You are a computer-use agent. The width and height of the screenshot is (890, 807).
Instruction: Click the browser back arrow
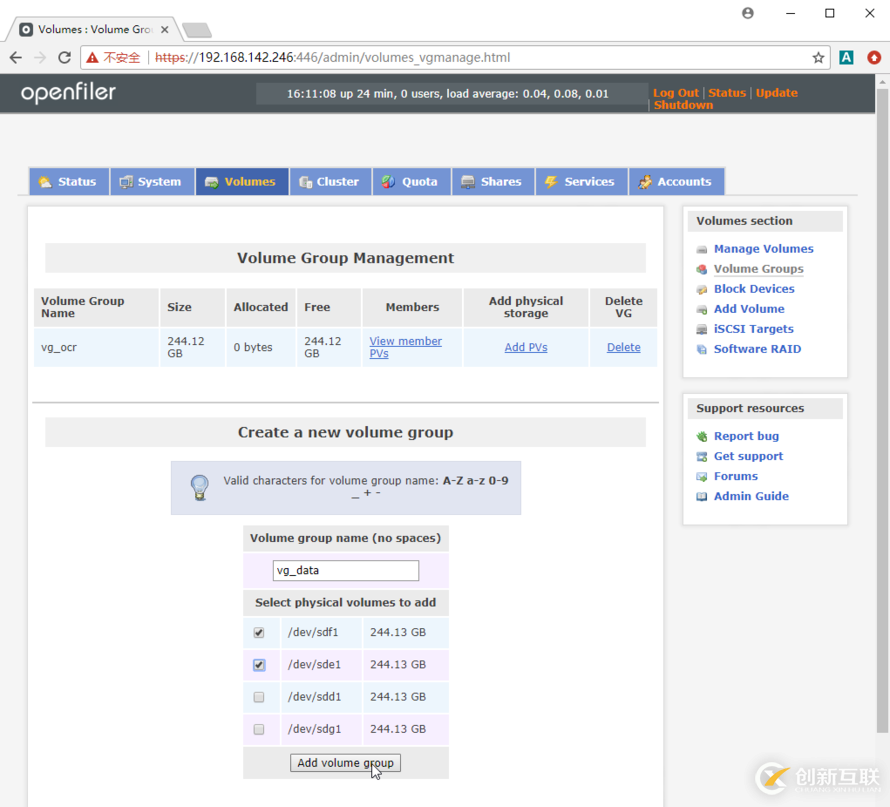click(x=16, y=58)
